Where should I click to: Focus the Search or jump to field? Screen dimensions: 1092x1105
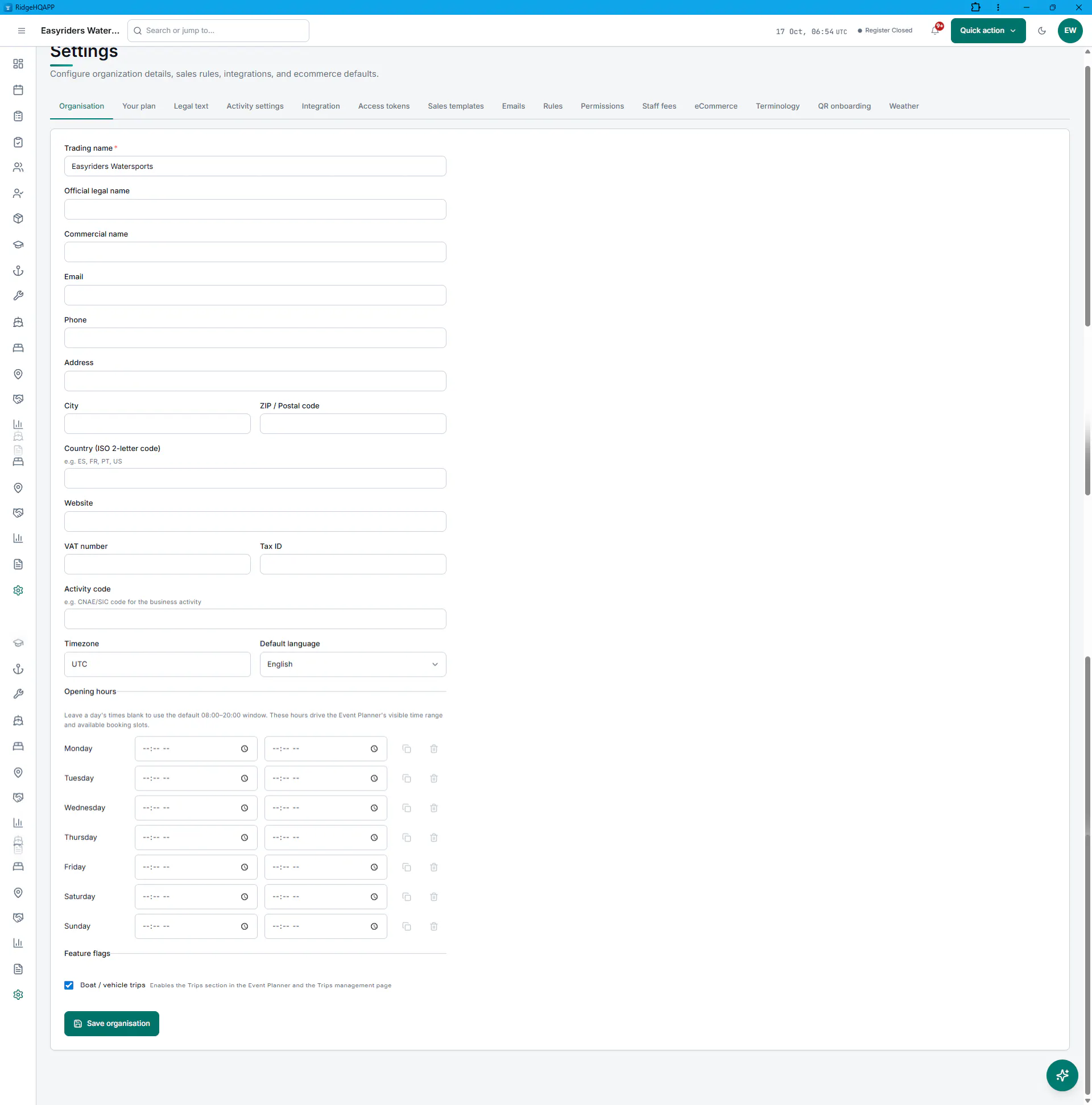pyautogui.click(x=218, y=31)
